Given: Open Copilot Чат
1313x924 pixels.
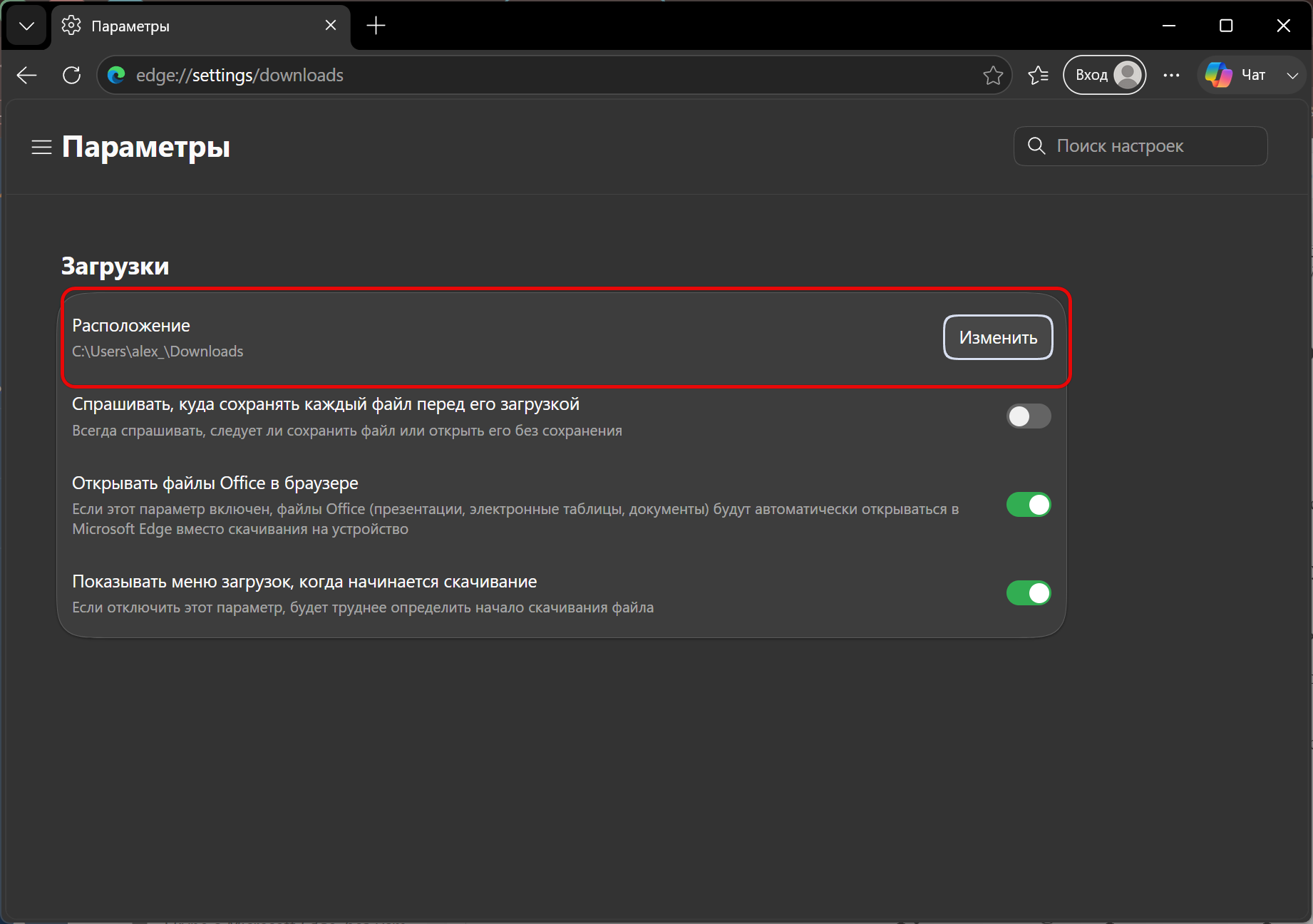Looking at the screenshot, I should coord(1237,75).
